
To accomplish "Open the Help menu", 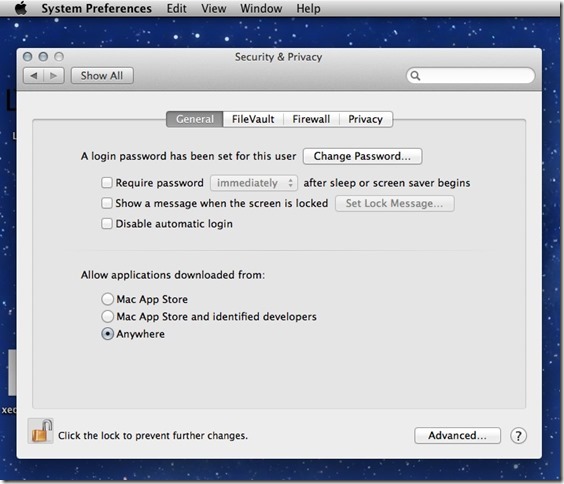I will pos(308,8).
